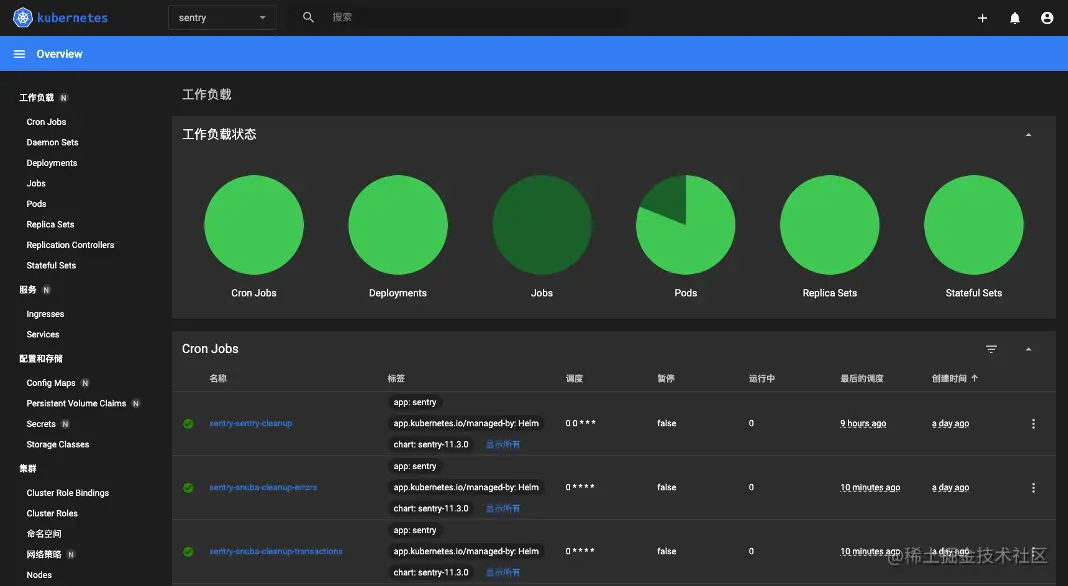Click the Cron Jobs filter icon
Viewport: 1068px width, 586px height.
991,349
